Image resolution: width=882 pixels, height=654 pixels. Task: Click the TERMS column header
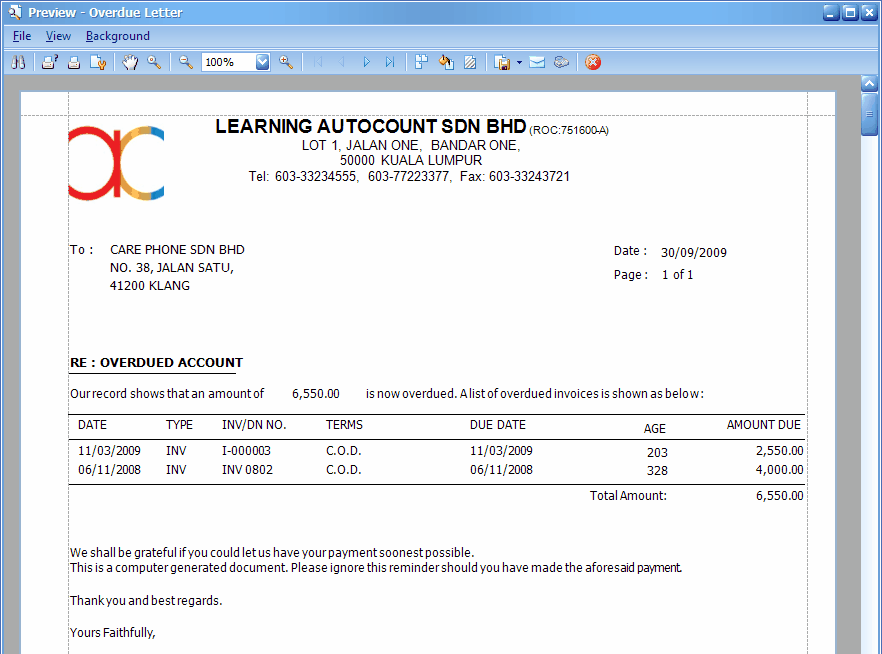pyautogui.click(x=344, y=425)
